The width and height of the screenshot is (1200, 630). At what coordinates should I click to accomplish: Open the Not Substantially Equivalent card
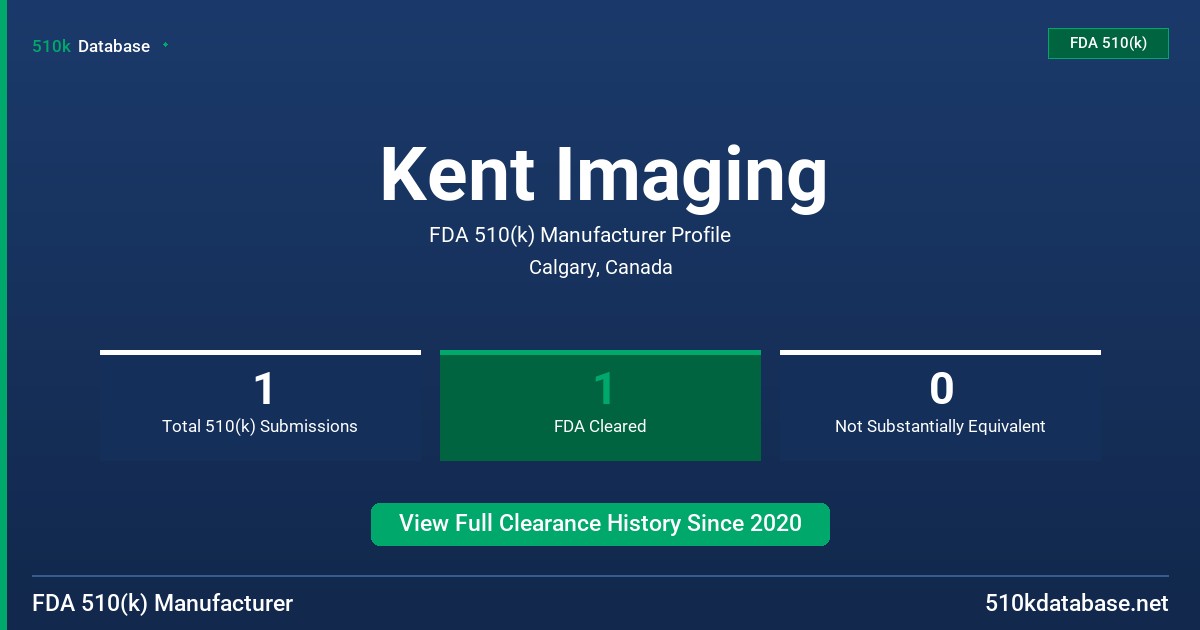coord(940,405)
